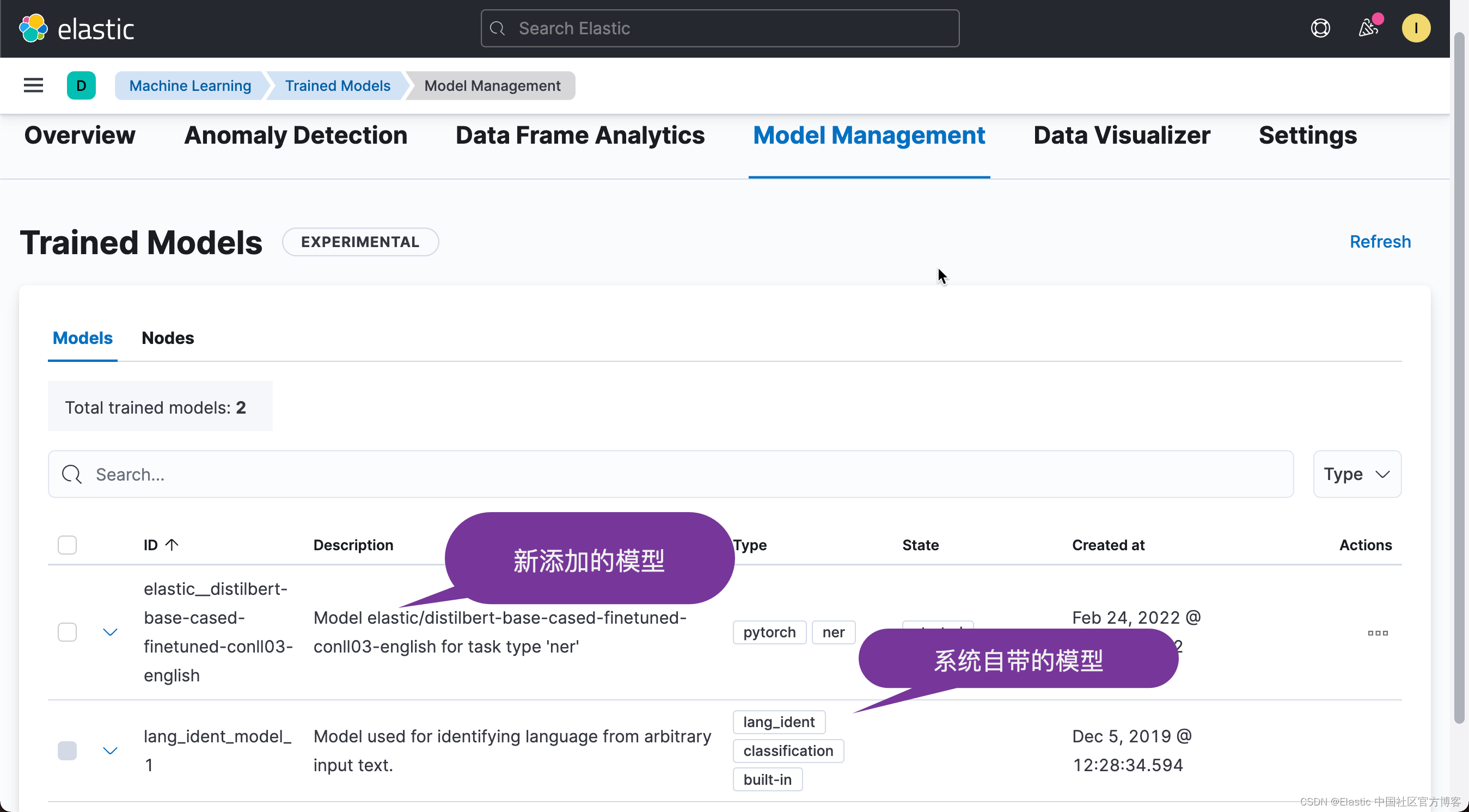Click the trained models Search field
This screenshot has width=1469, height=812.
coord(670,474)
